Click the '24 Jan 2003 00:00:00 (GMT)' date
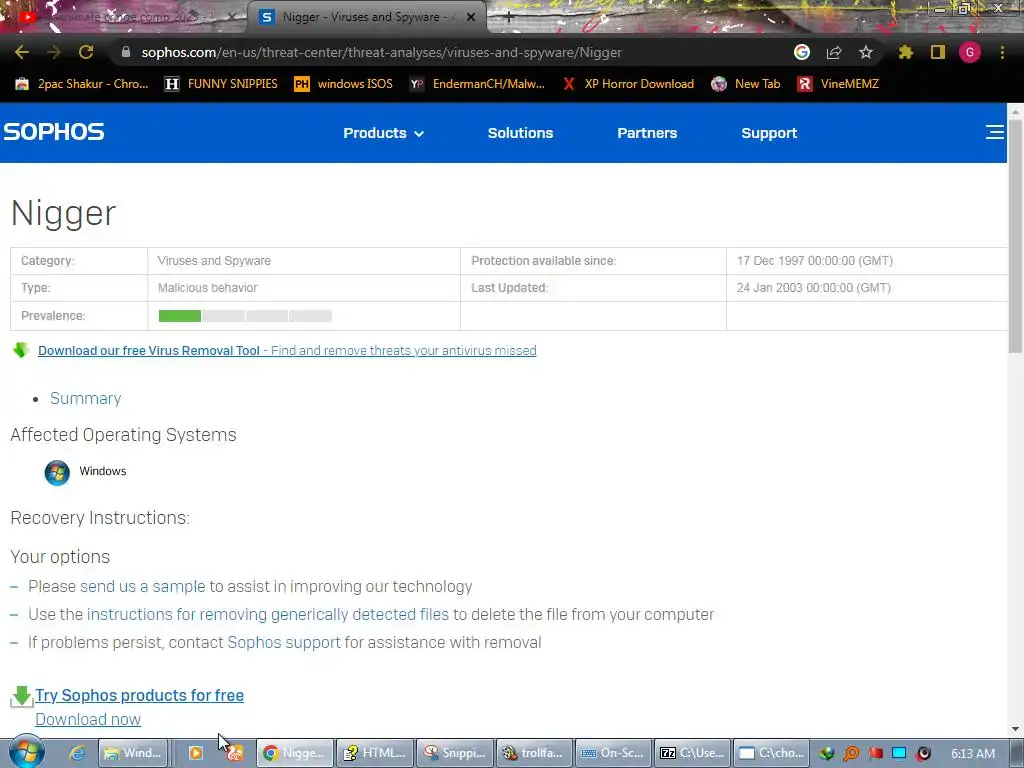This screenshot has height=768, width=1024. pos(813,288)
